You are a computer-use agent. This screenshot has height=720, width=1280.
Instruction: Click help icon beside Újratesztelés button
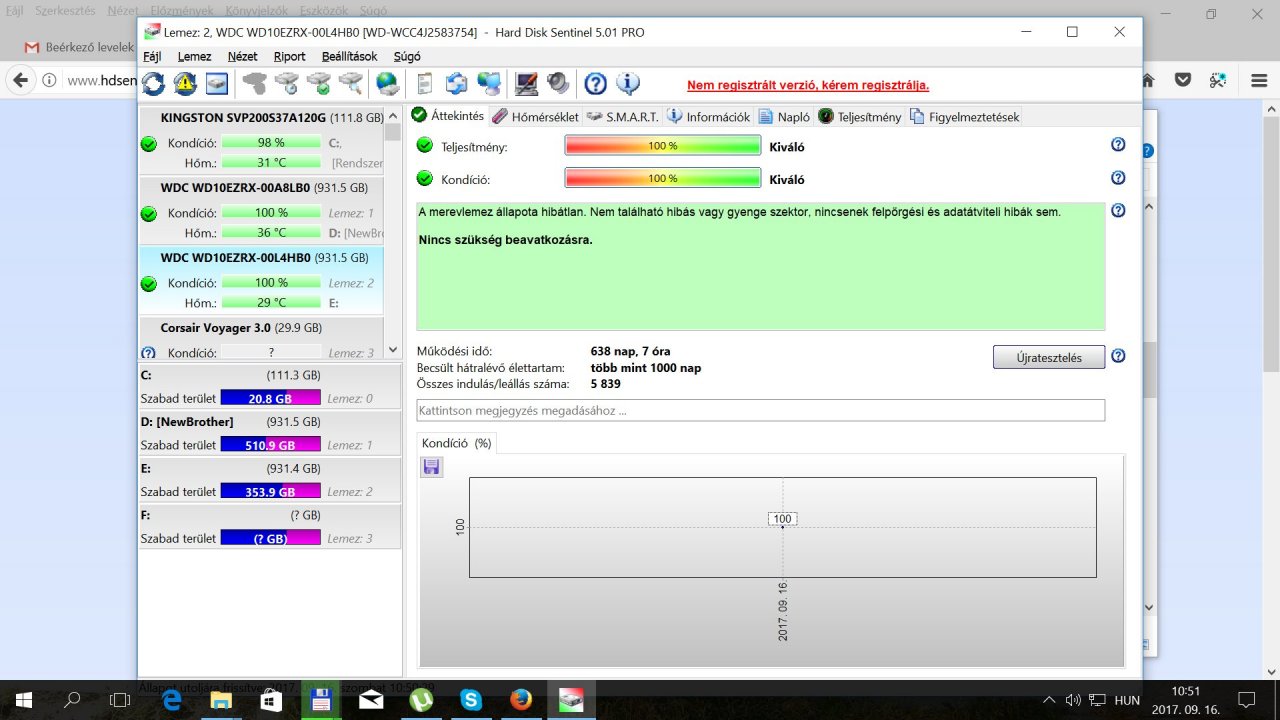pyautogui.click(x=1118, y=356)
